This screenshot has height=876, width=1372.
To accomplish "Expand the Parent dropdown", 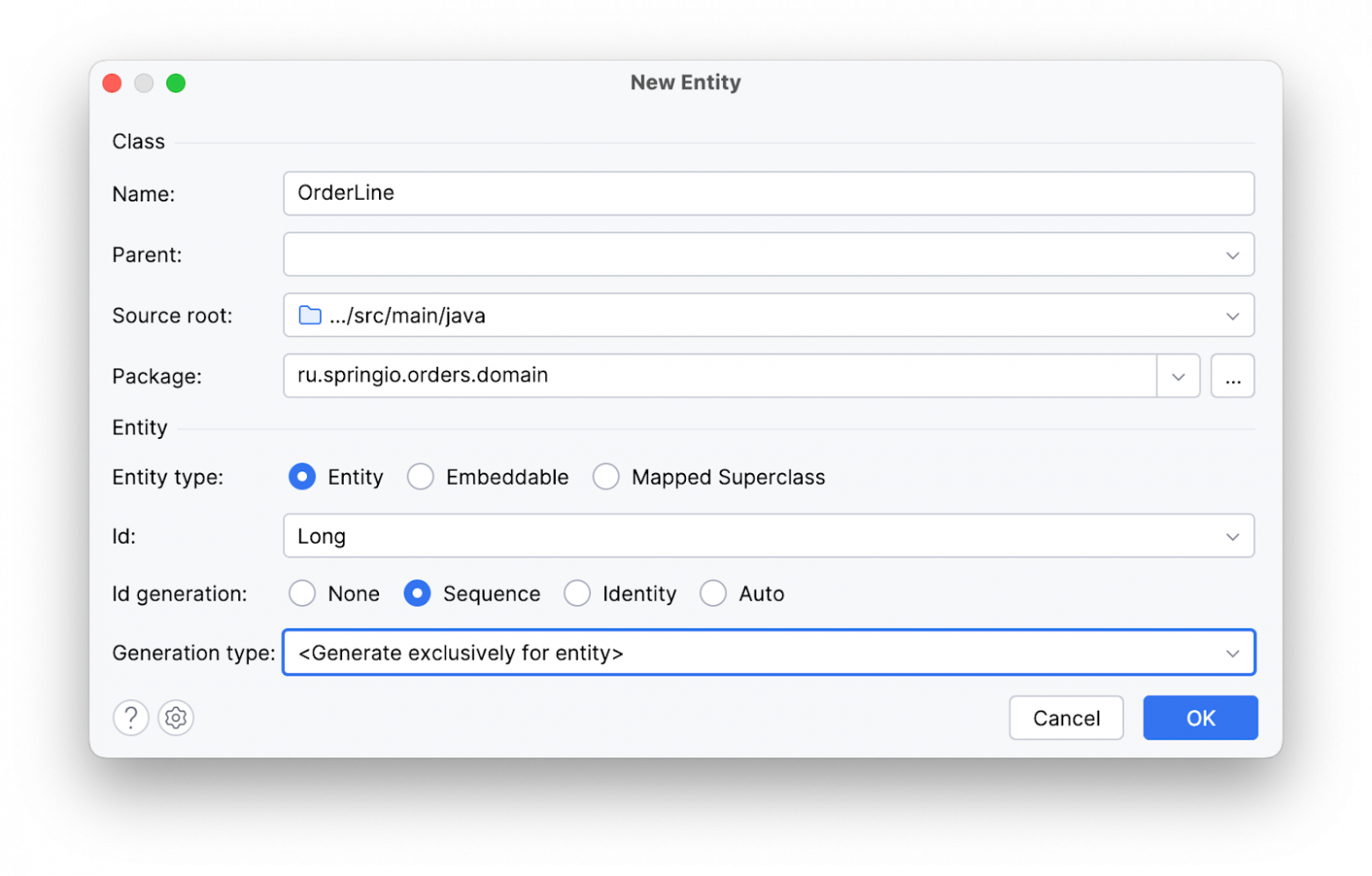I will click(1232, 255).
